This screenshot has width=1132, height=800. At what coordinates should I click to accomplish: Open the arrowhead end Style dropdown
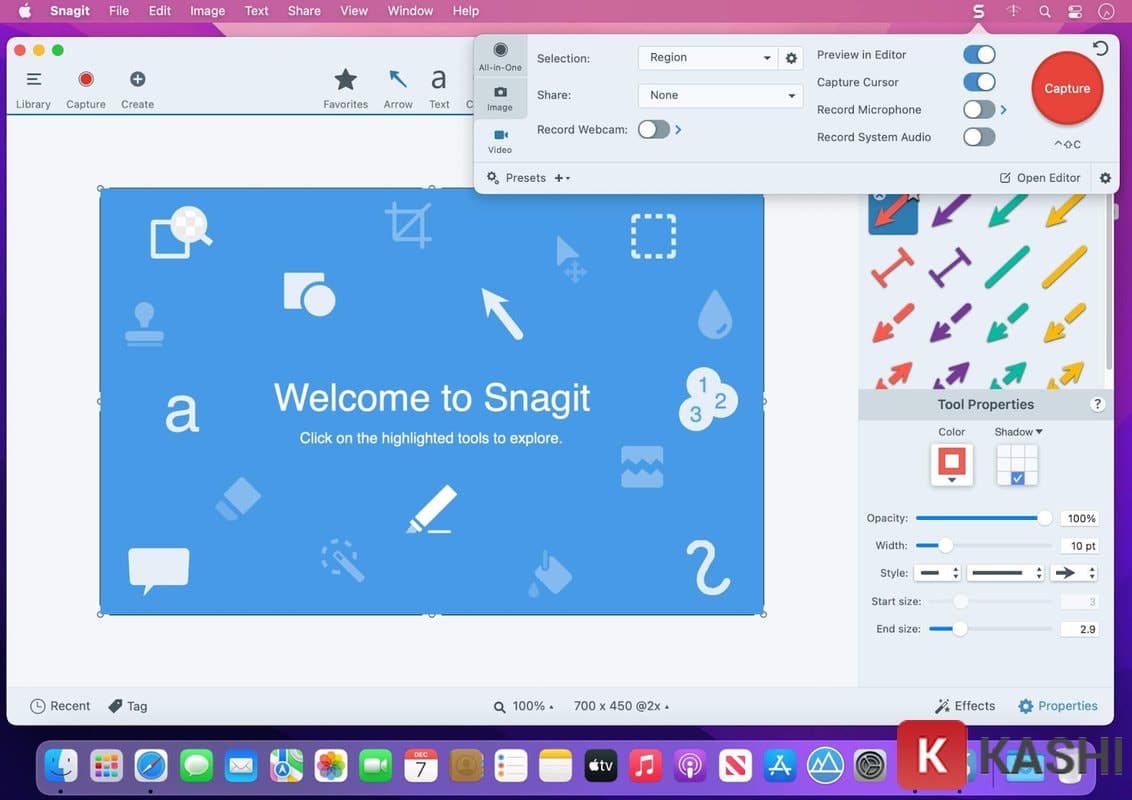pyautogui.click(x=1074, y=573)
